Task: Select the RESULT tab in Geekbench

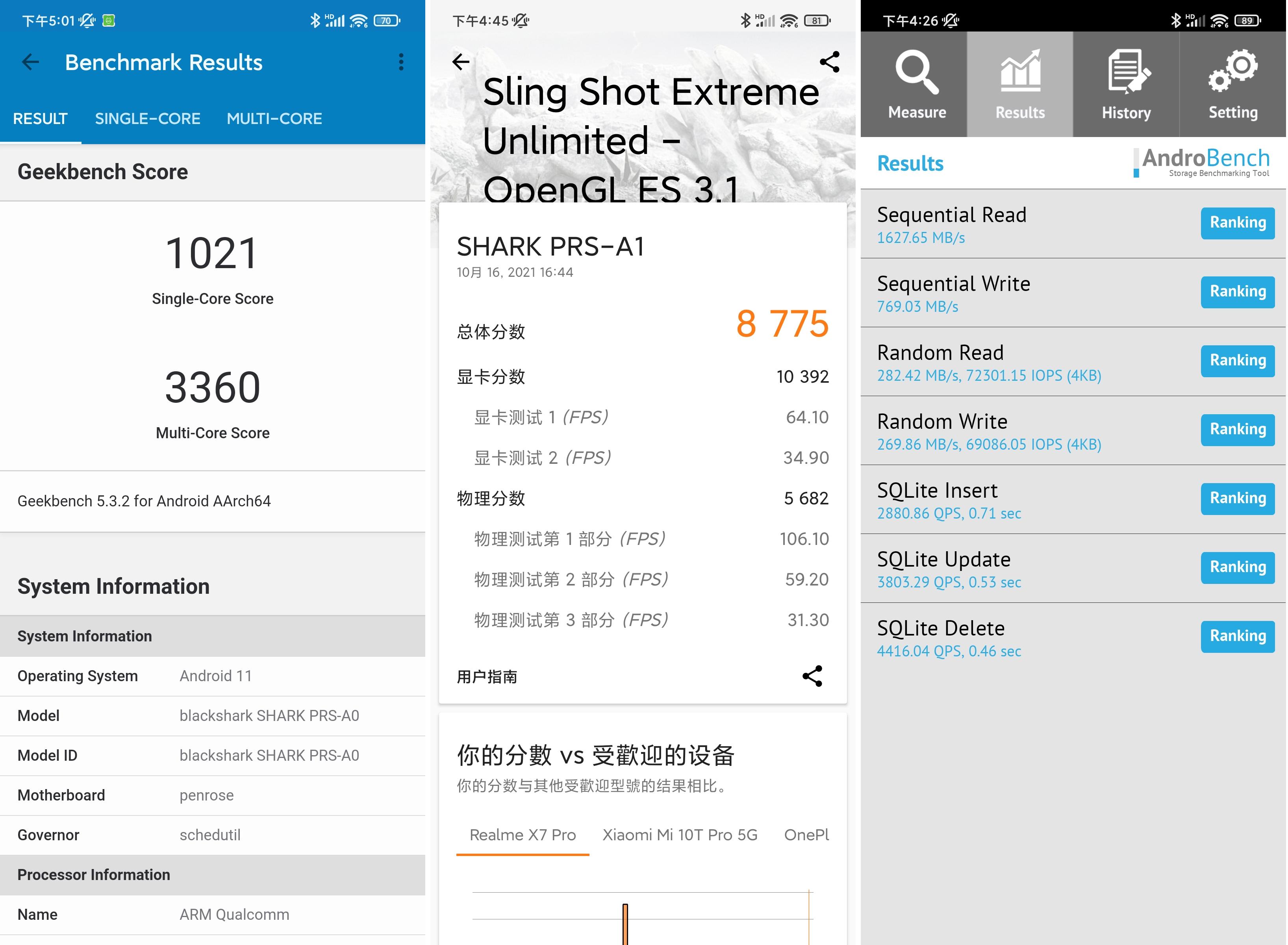Action: click(40, 119)
